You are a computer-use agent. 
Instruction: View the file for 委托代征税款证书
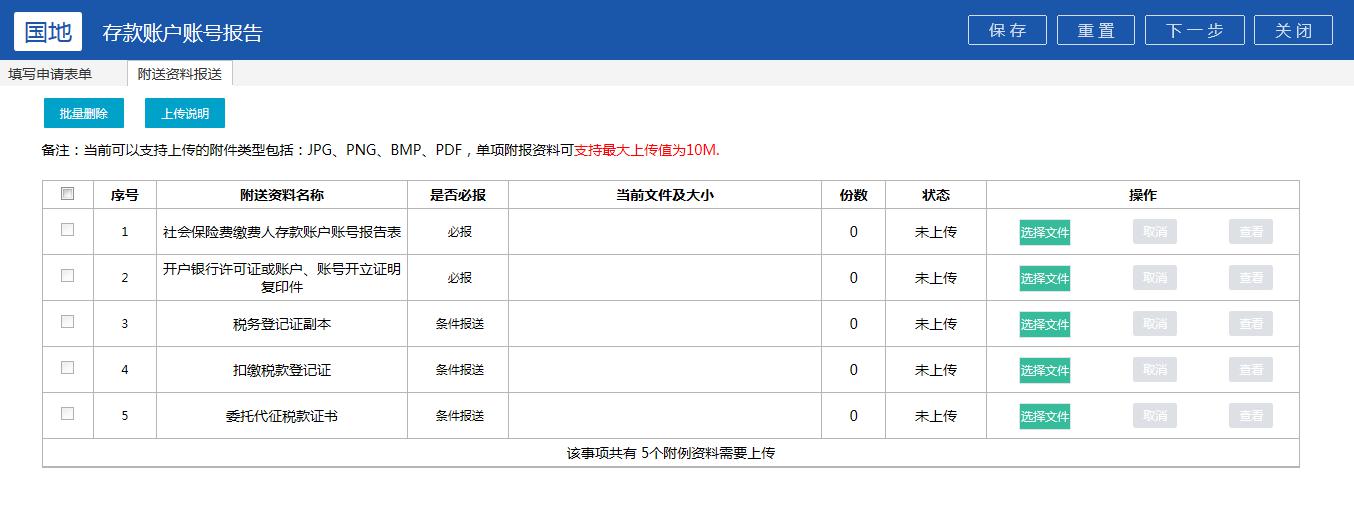tap(1251, 416)
